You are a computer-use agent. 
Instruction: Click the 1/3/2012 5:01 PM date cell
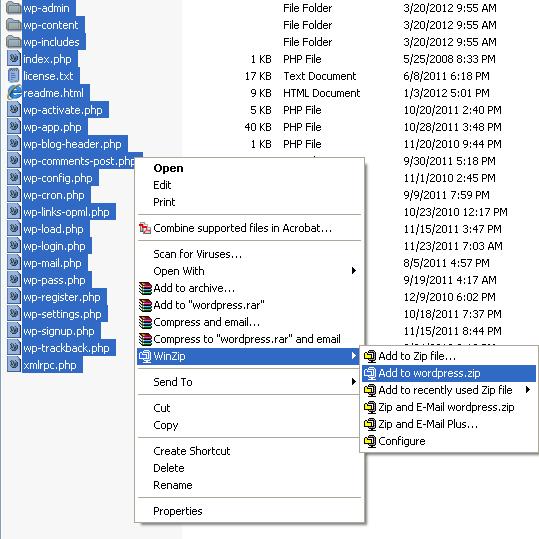click(446, 93)
